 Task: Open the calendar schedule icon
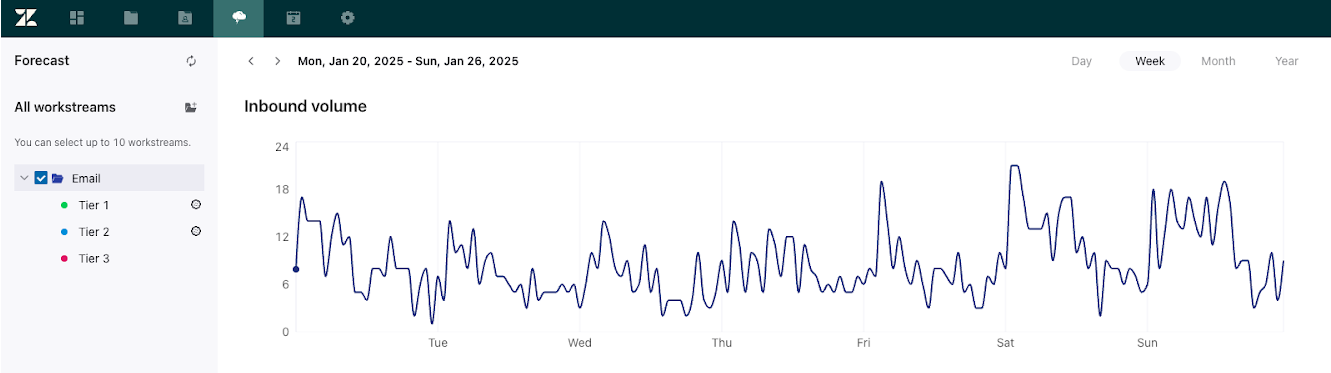pos(293,18)
